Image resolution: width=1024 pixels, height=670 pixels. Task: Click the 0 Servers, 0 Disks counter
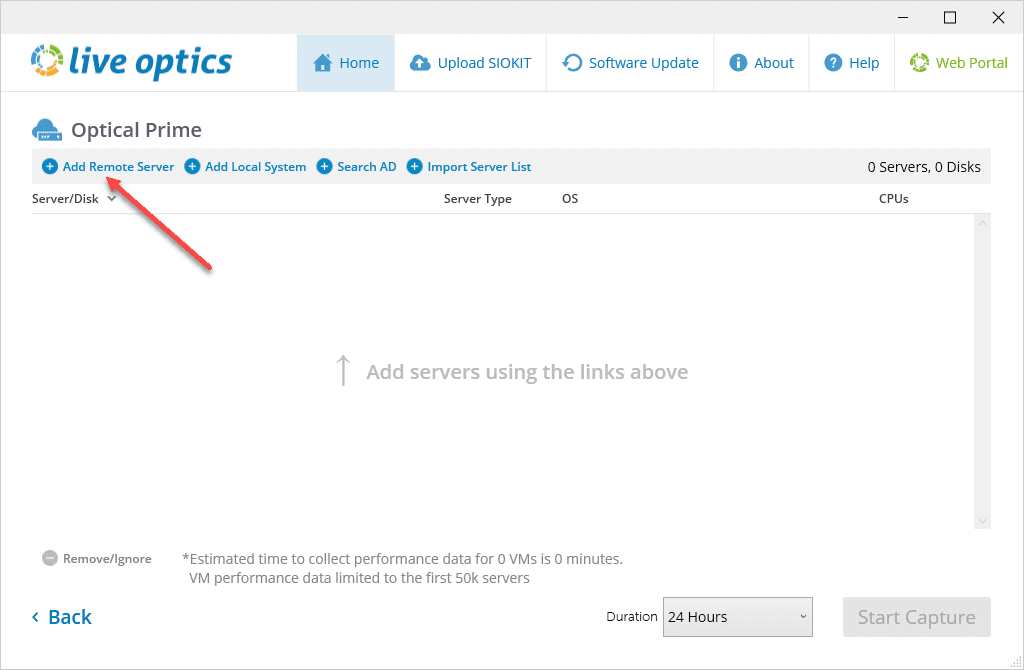tap(923, 167)
